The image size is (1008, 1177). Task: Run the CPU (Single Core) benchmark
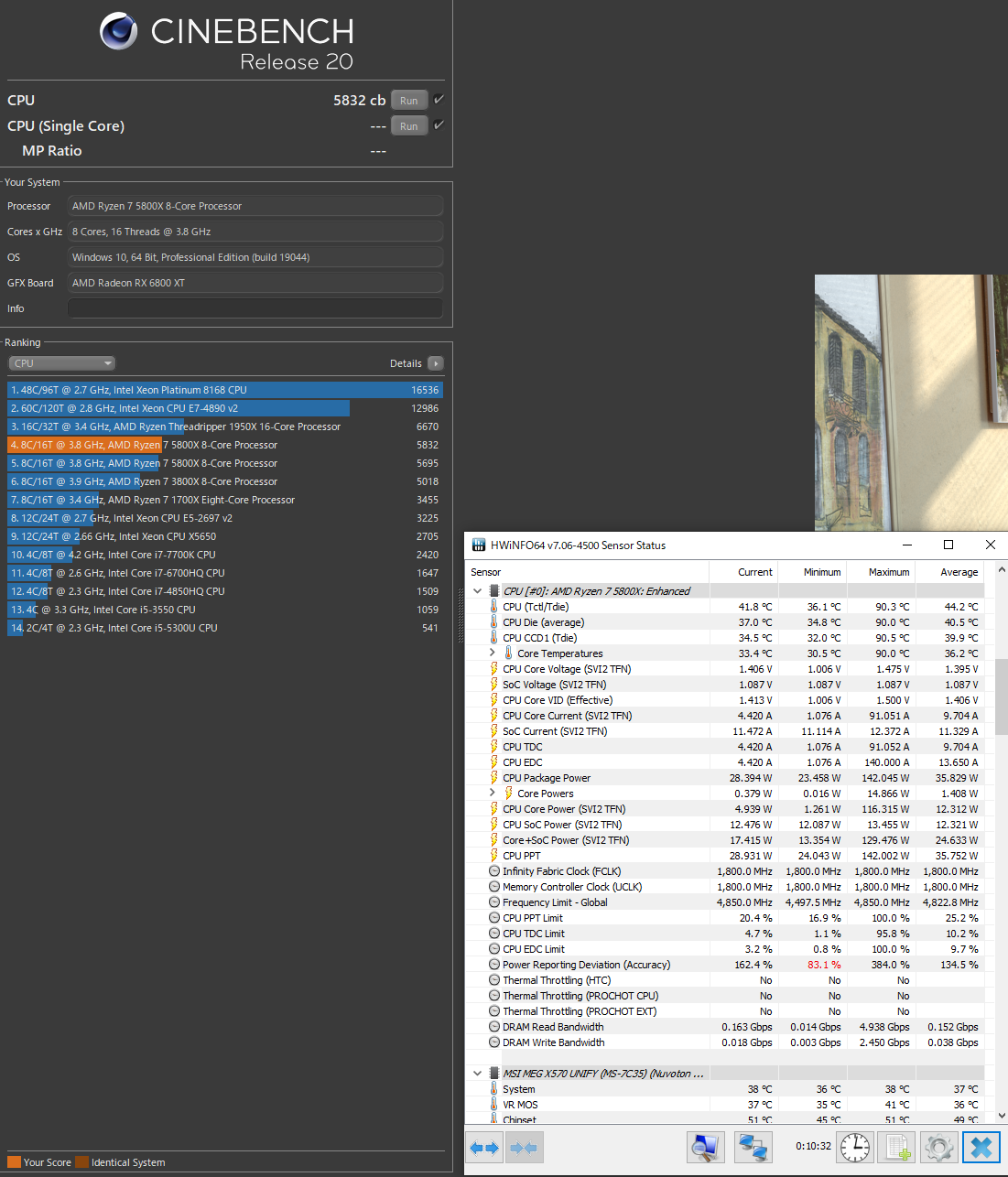coord(409,125)
